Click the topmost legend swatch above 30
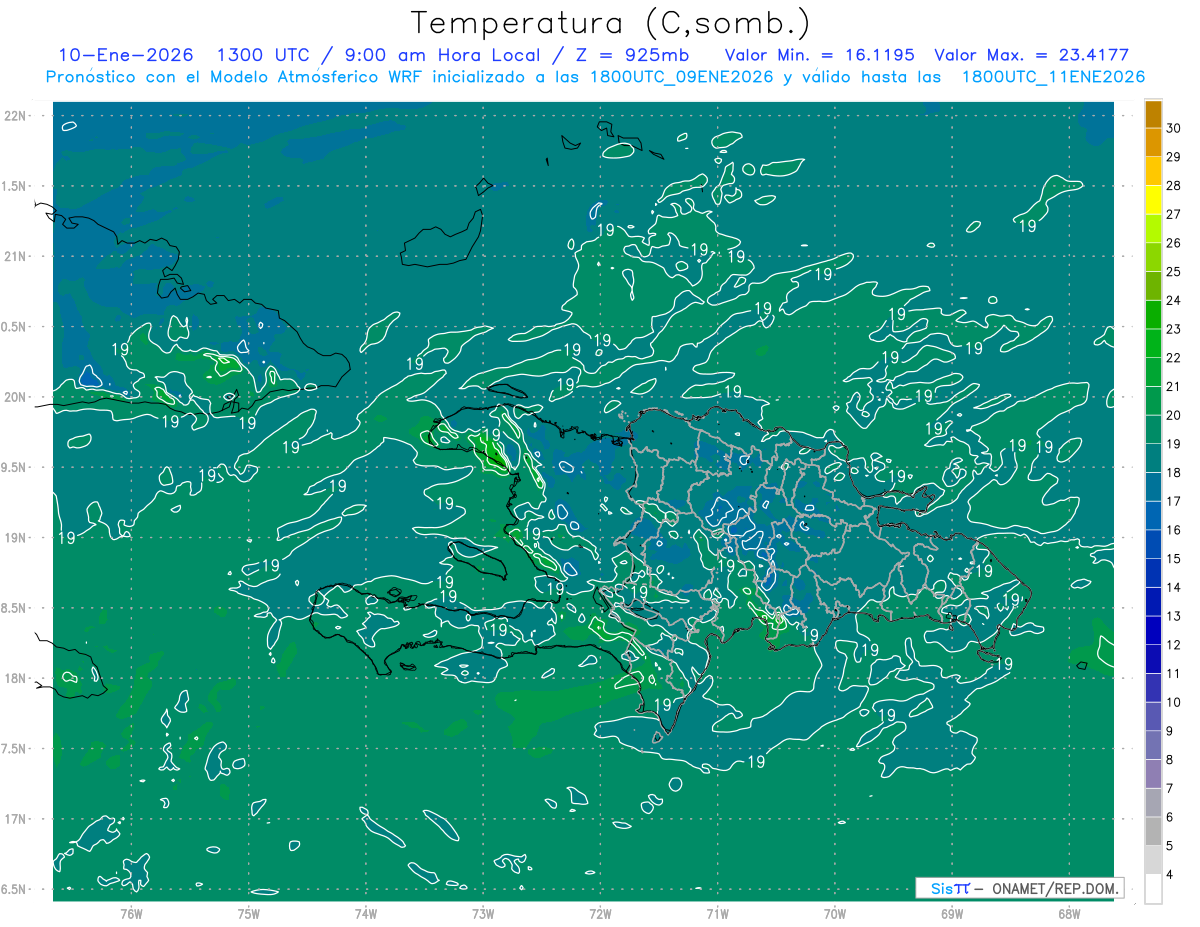Screen dimensions: 1200x927 pos(1153,115)
